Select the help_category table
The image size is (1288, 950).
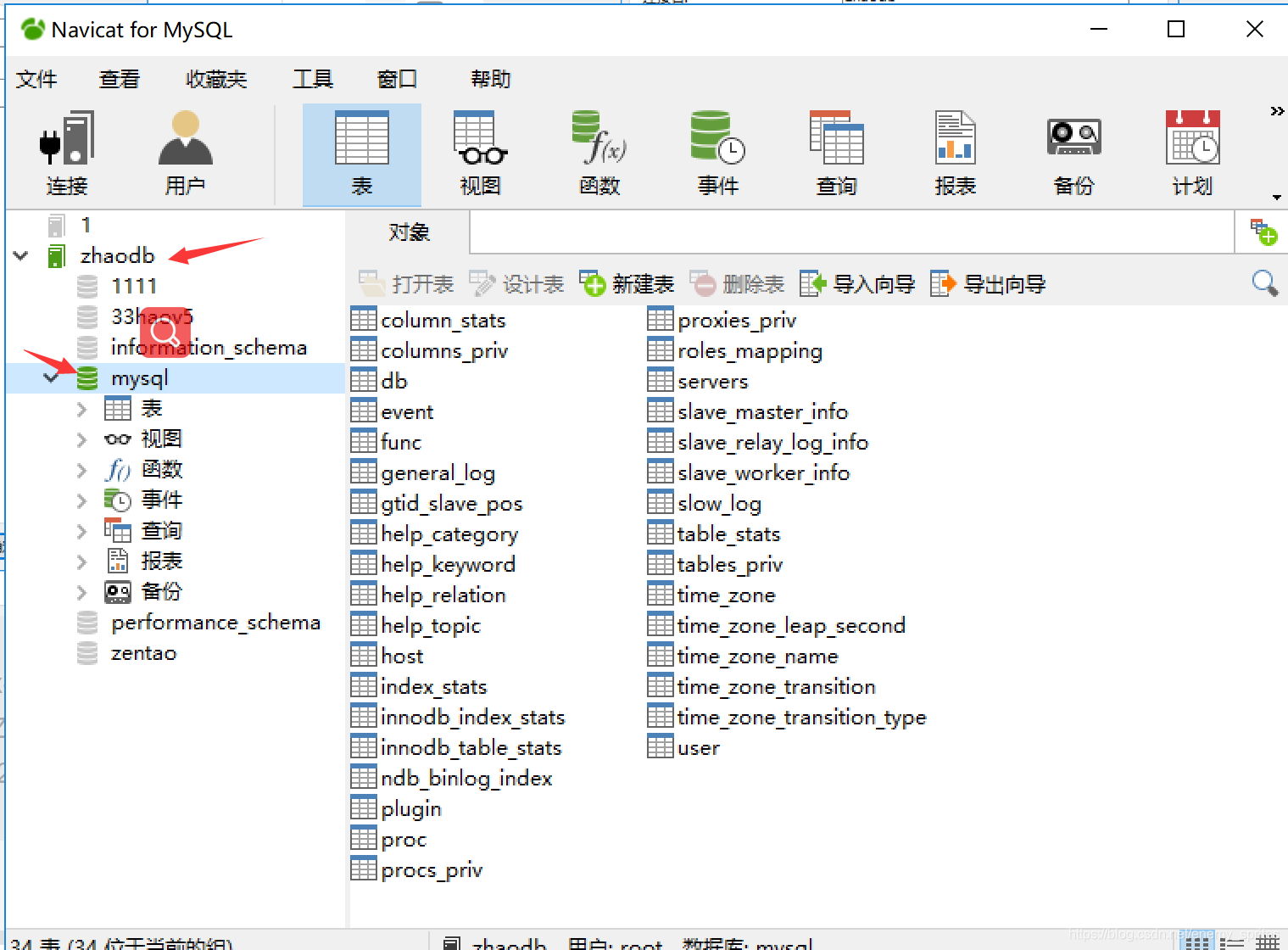pos(449,534)
